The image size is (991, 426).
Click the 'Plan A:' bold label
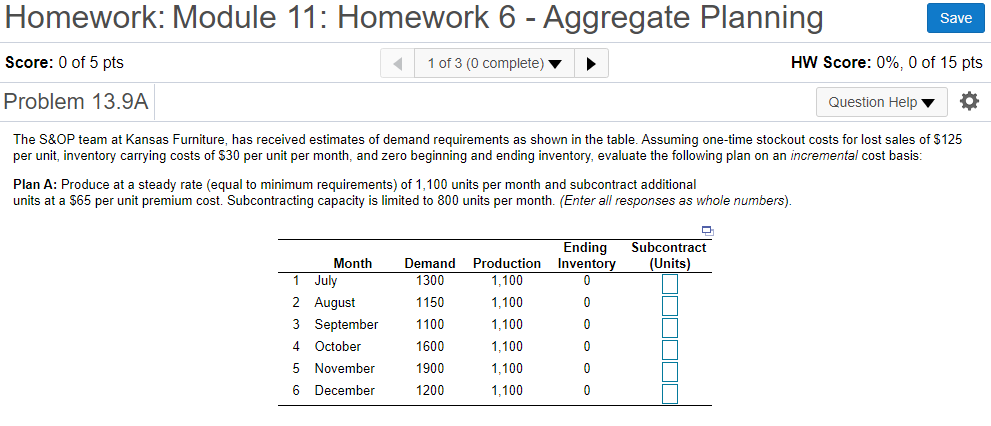pyautogui.click(x=35, y=185)
